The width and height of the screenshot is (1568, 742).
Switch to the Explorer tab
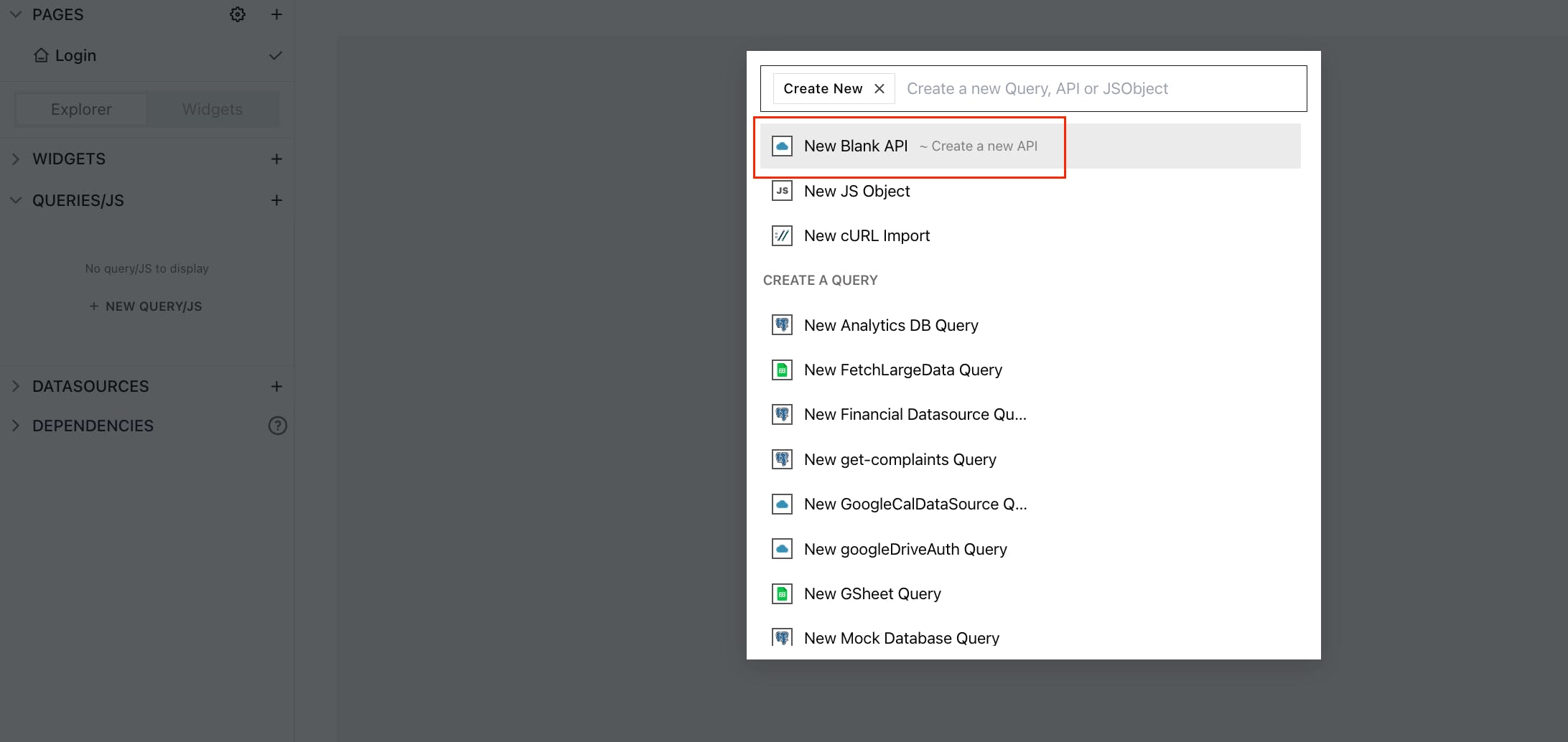point(81,109)
